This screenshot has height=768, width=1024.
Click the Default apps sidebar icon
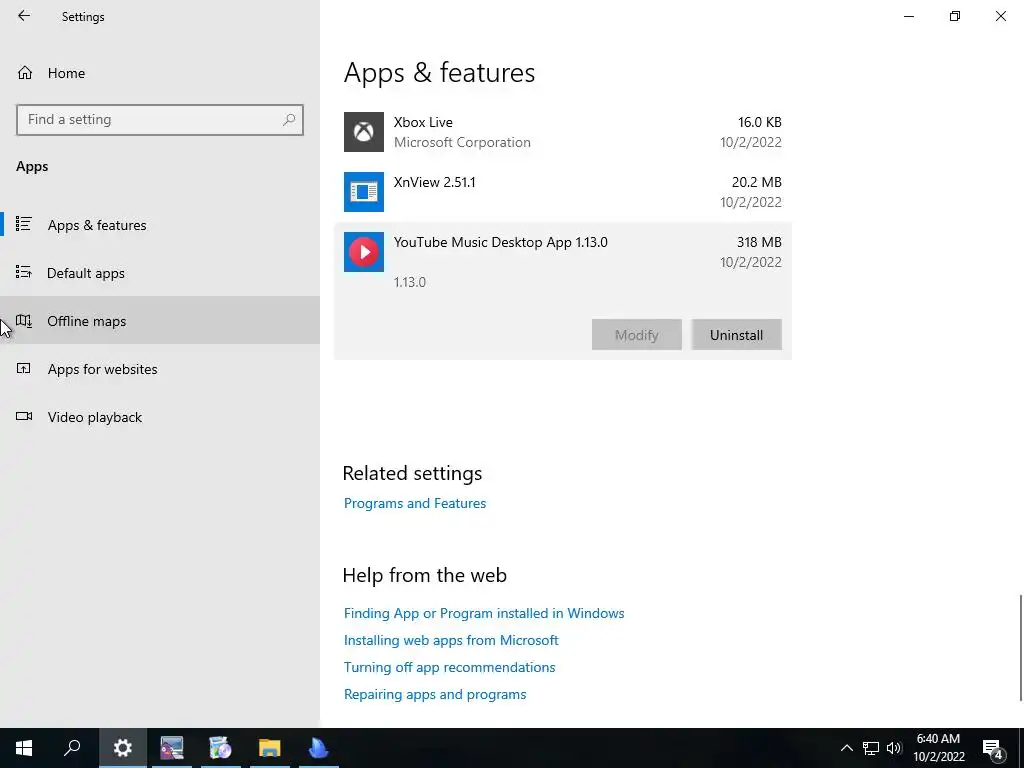pyautogui.click(x=24, y=272)
